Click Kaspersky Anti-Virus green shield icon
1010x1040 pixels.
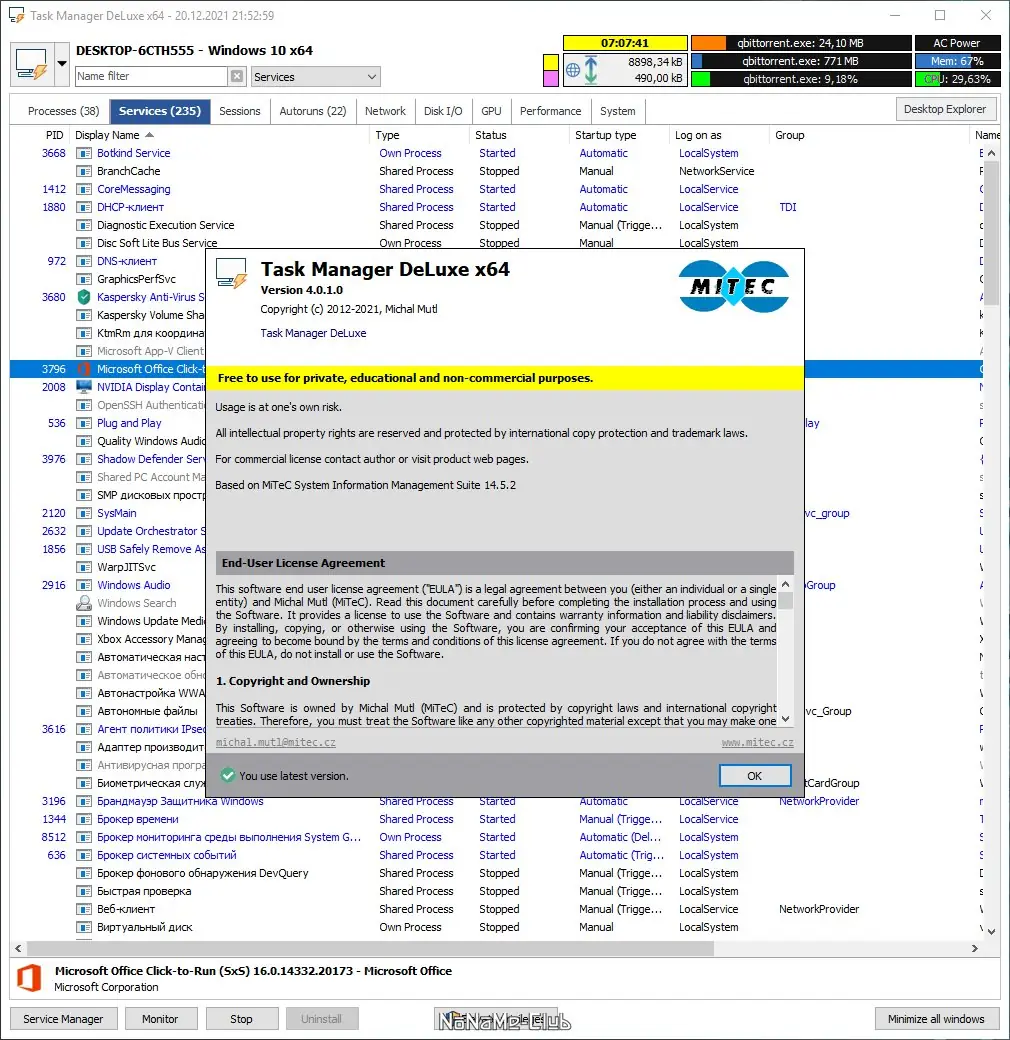pos(84,297)
